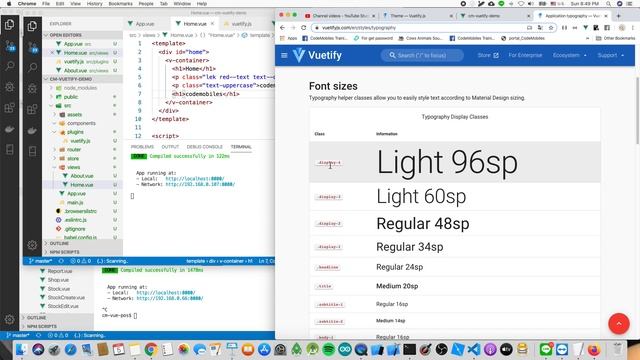Expand the public folder
Viewport: 640px width, 360px height.
coord(70,97)
